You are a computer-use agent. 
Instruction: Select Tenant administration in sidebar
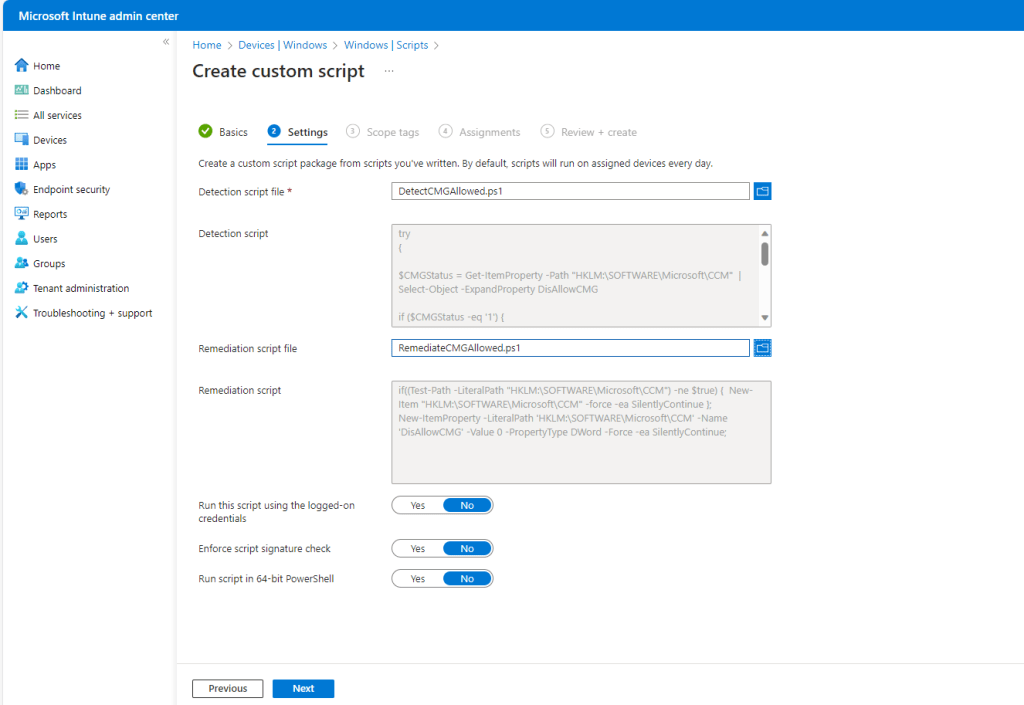tap(80, 288)
